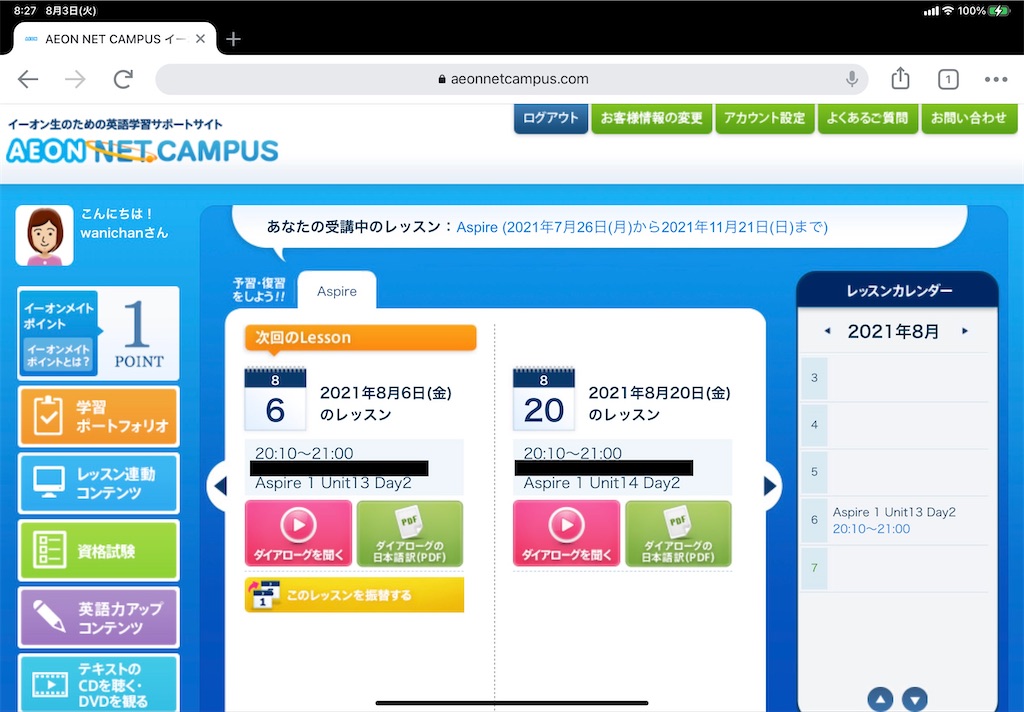Open 学習ポートフォリオ sidebar item
Screen dimensions: 1024x712
pos(99,417)
